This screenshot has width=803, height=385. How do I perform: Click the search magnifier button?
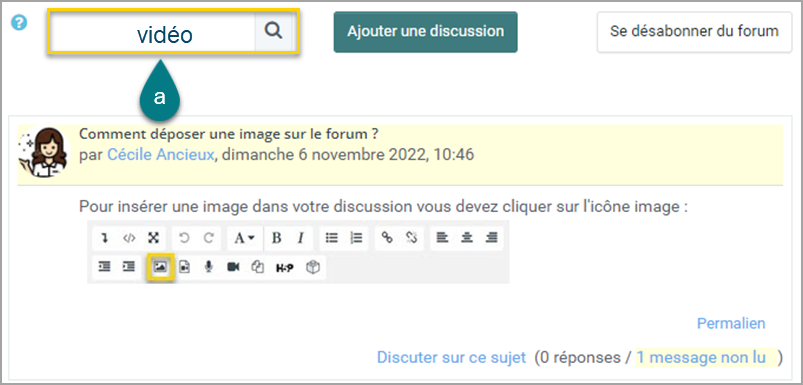point(273,31)
